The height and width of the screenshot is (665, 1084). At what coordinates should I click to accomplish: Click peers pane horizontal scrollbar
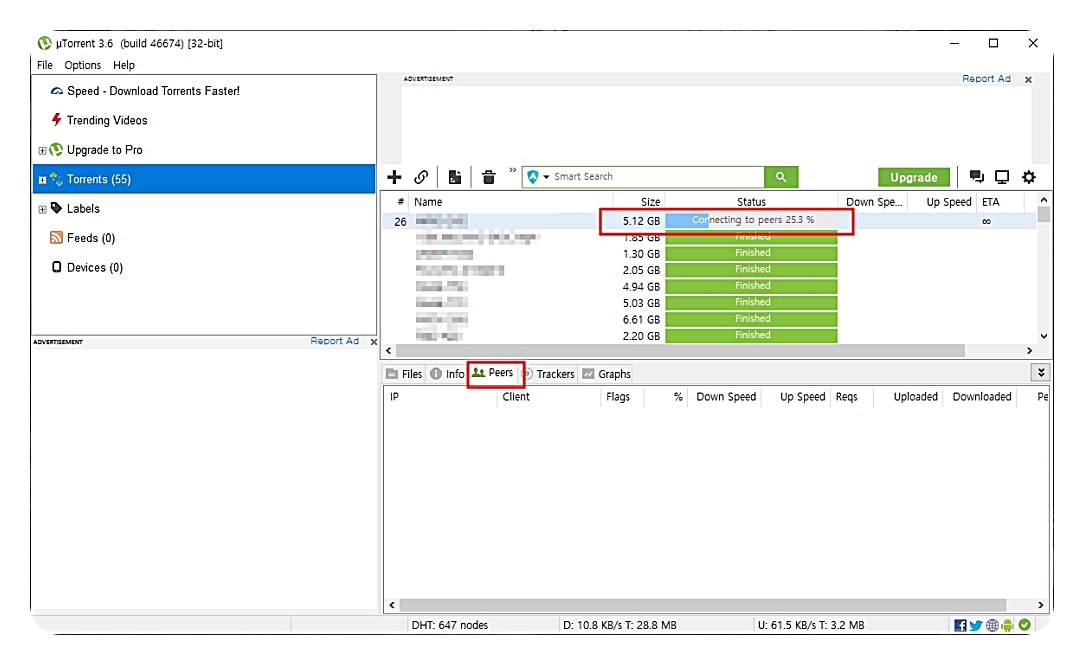pyautogui.click(x=702, y=605)
